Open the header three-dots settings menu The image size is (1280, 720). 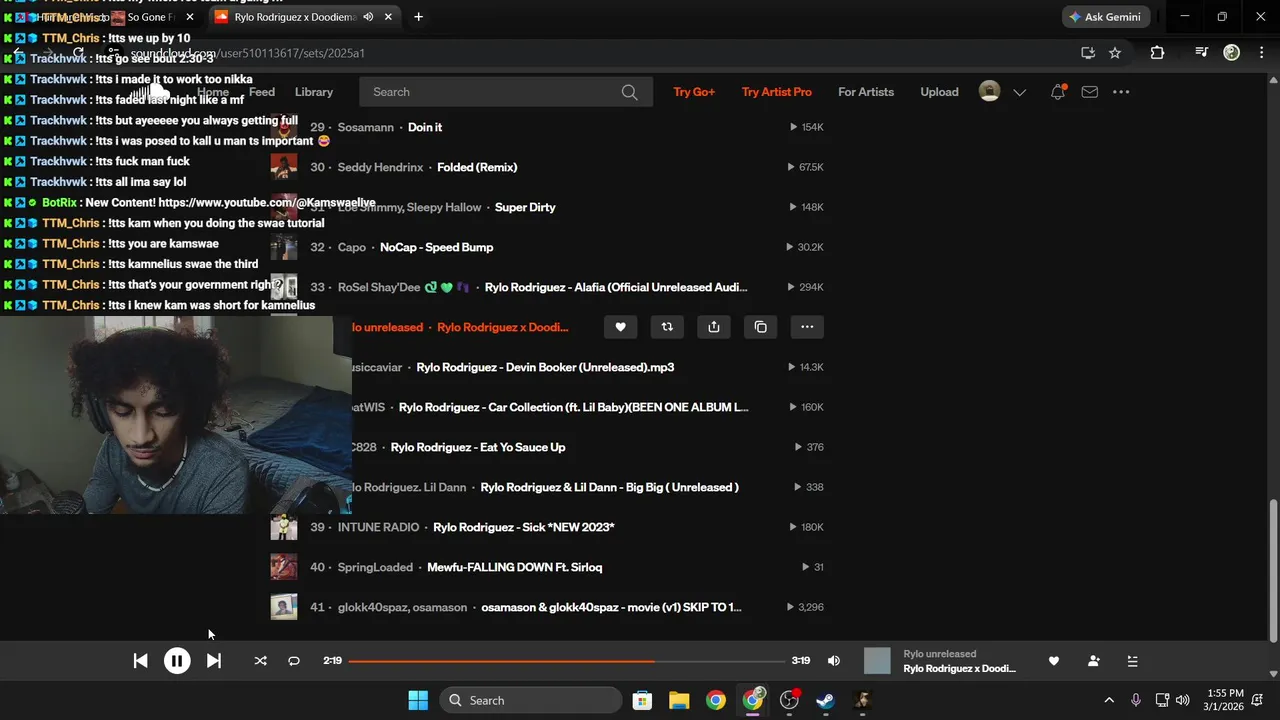pos(1121,92)
